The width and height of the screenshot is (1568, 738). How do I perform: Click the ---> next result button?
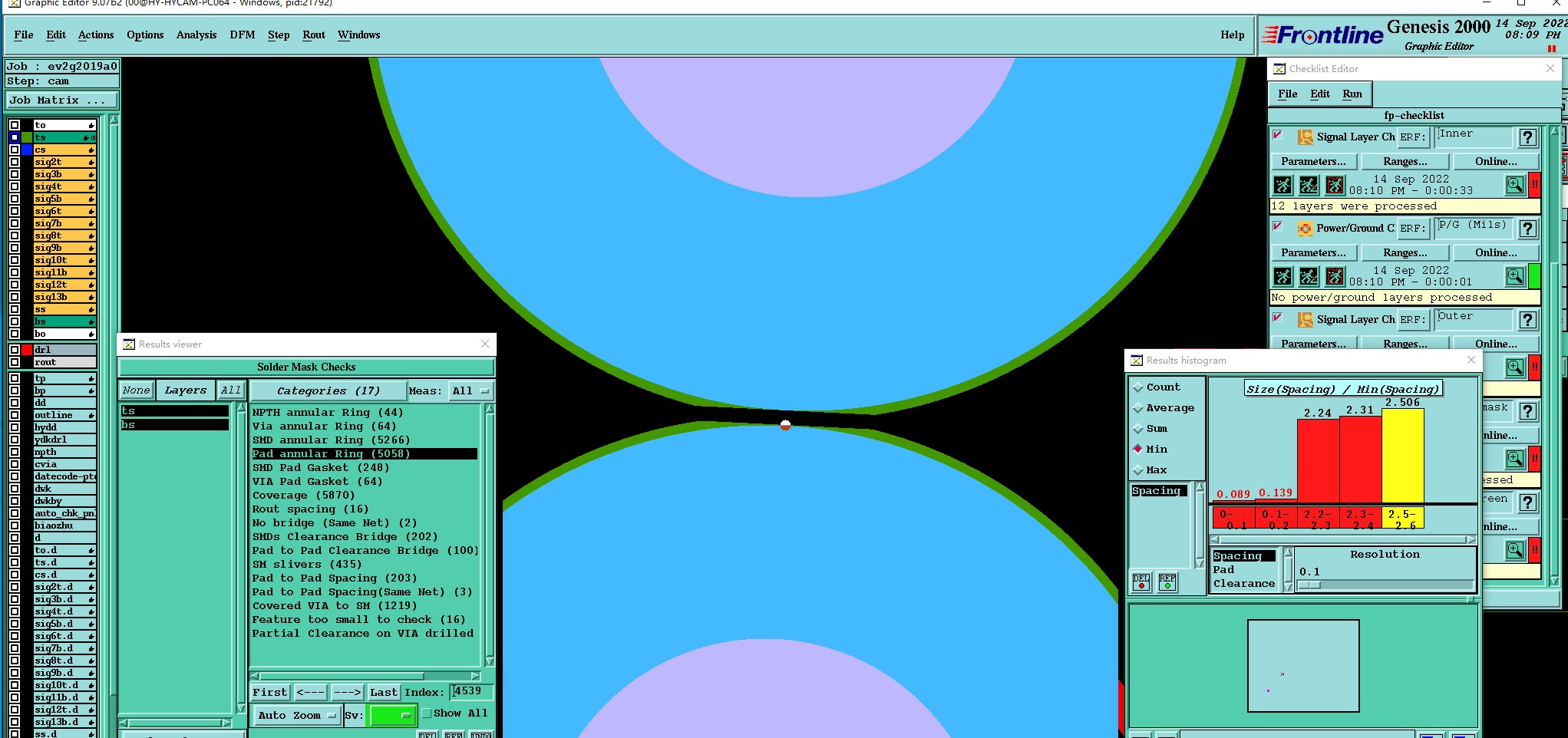347,693
